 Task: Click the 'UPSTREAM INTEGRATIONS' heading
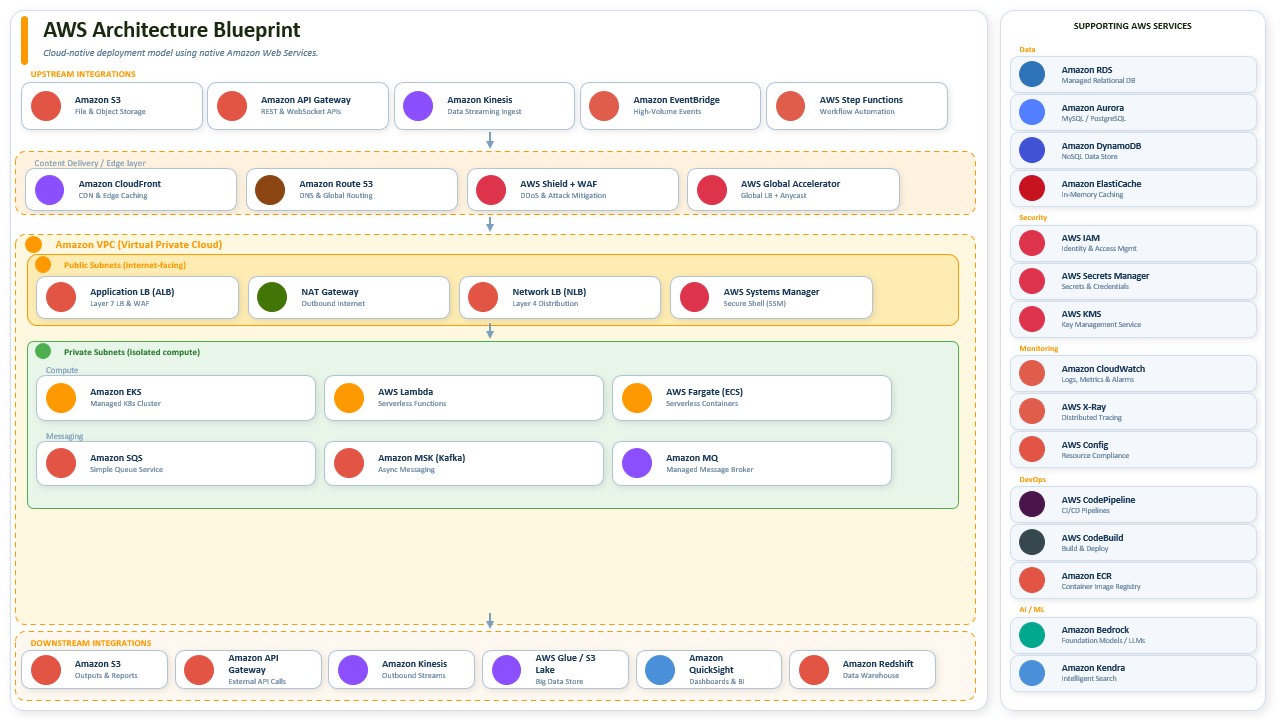[x=83, y=74]
